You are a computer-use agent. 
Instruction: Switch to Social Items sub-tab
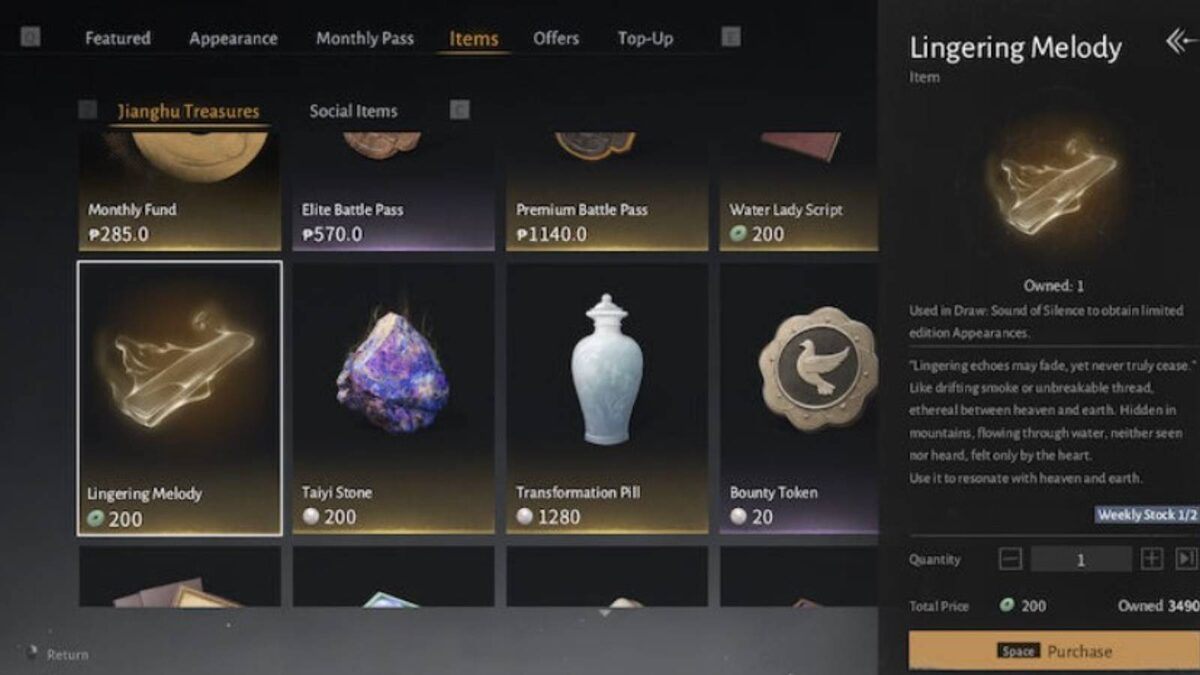pos(353,111)
